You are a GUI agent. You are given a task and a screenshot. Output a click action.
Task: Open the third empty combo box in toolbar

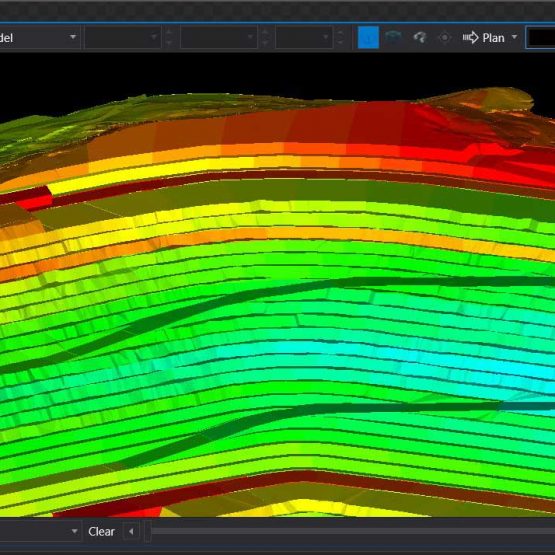(x=219, y=37)
